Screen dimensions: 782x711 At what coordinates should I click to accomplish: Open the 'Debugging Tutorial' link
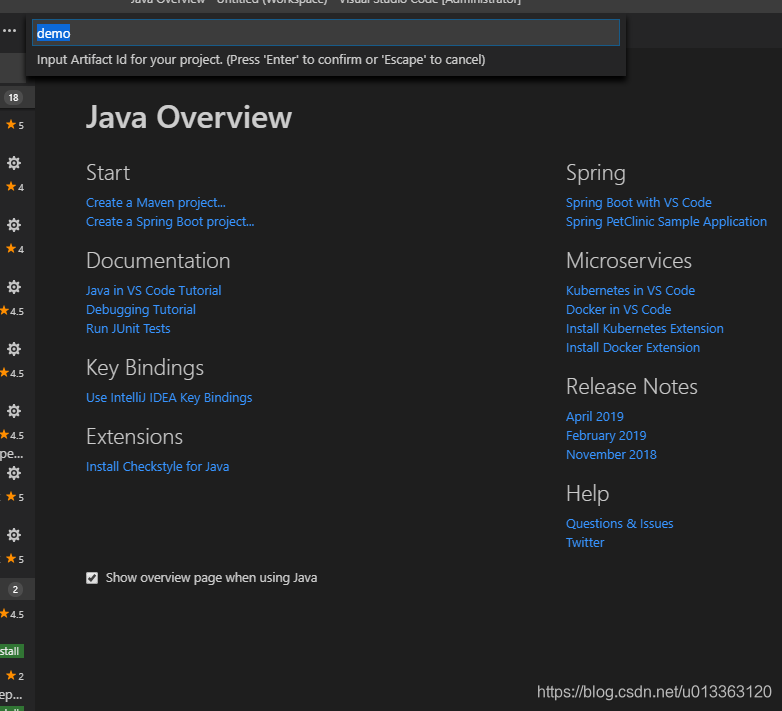[x=141, y=310]
